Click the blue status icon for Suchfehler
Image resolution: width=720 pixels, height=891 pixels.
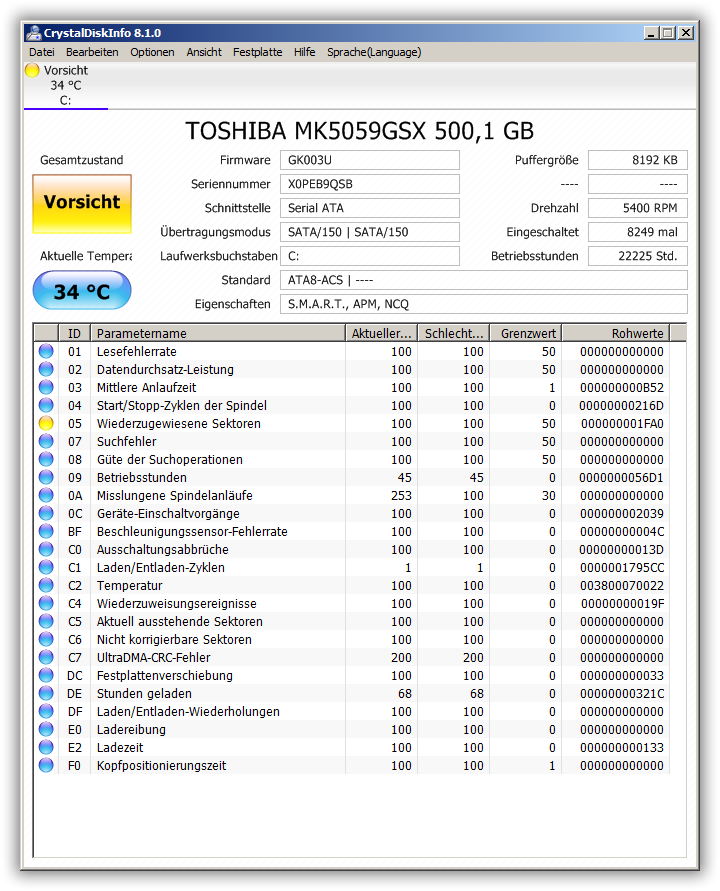point(46,442)
